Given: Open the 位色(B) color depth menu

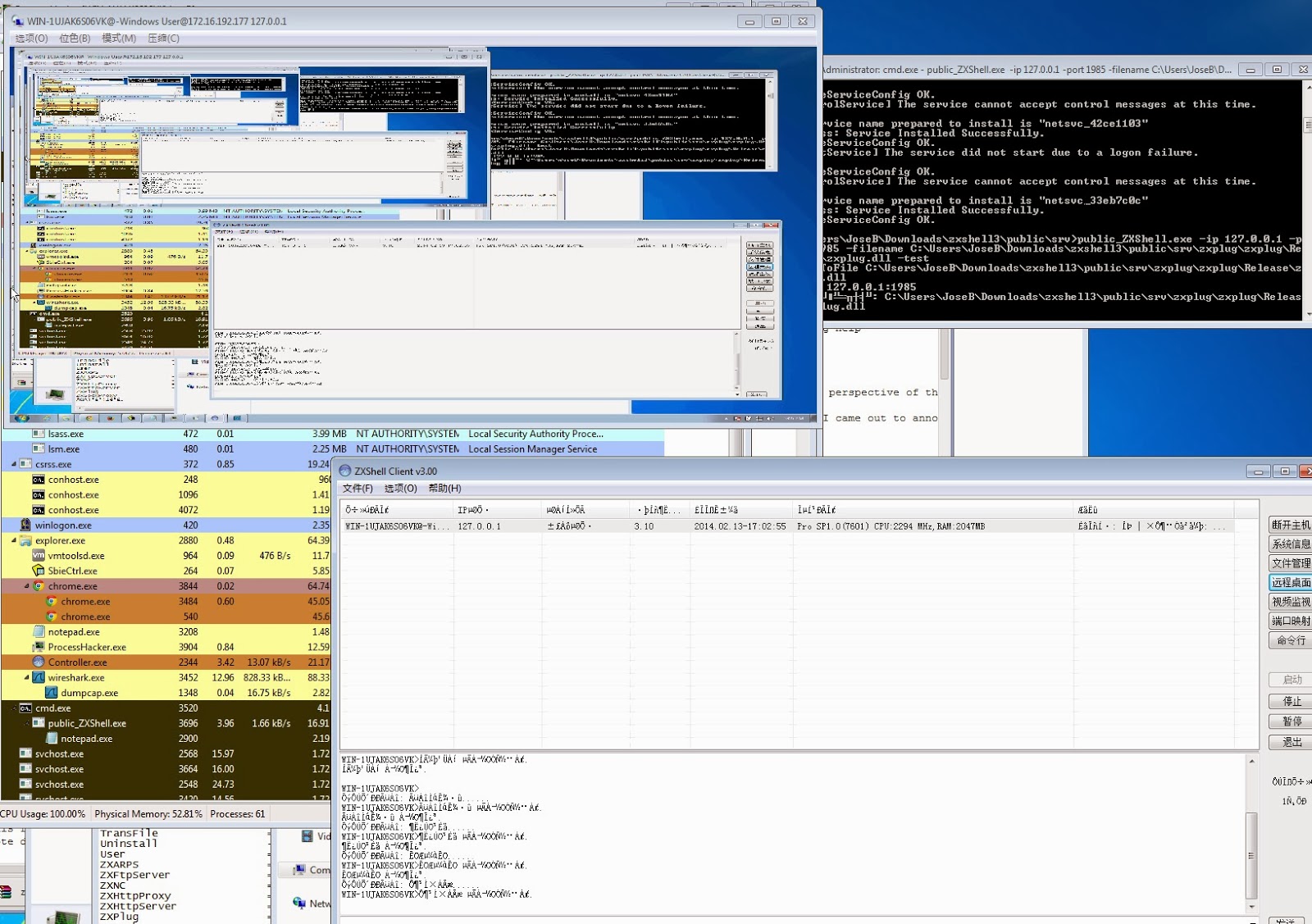Looking at the screenshot, I should (x=75, y=39).
